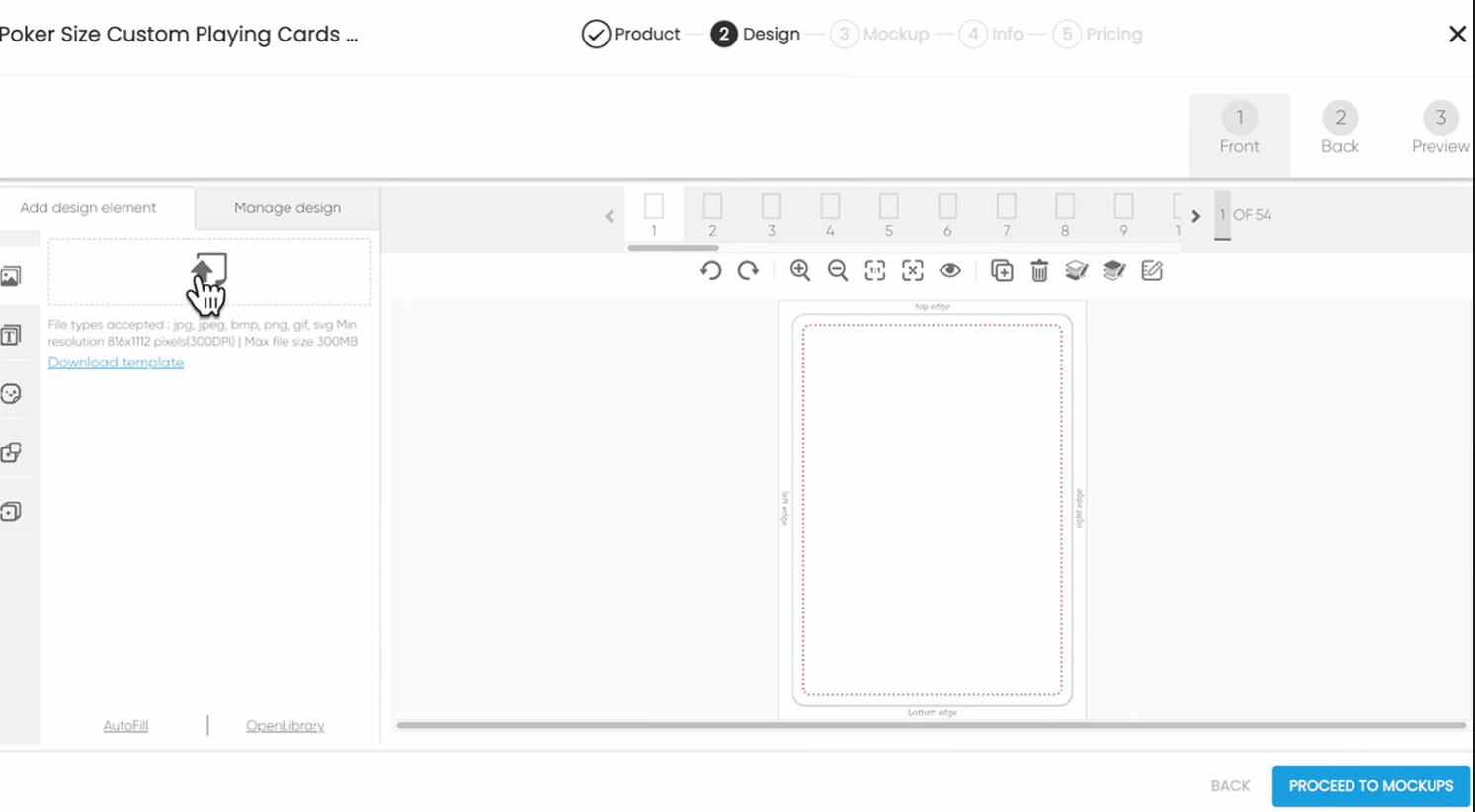Open the OpenLibrary link
This screenshot has width=1475, height=812.
[x=286, y=726]
